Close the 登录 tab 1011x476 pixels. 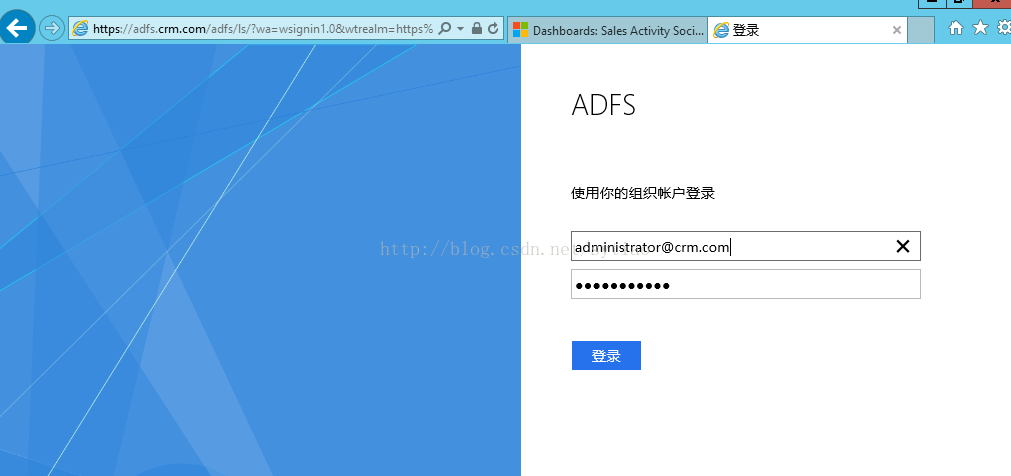pyautogui.click(x=896, y=30)
